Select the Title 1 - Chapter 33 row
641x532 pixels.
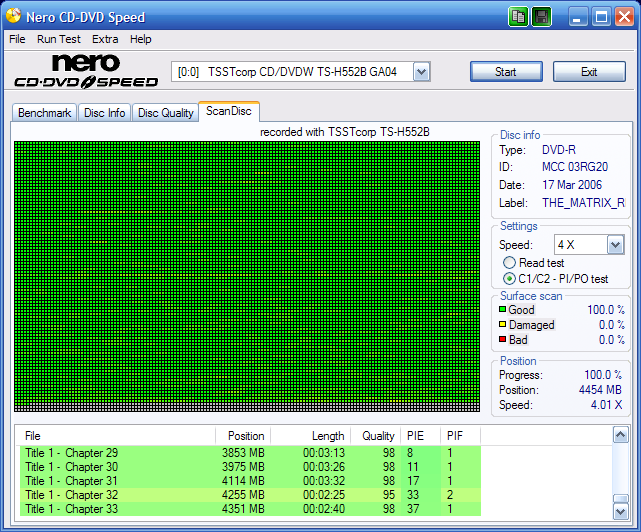pyautogui.click(x=250, y=509)
